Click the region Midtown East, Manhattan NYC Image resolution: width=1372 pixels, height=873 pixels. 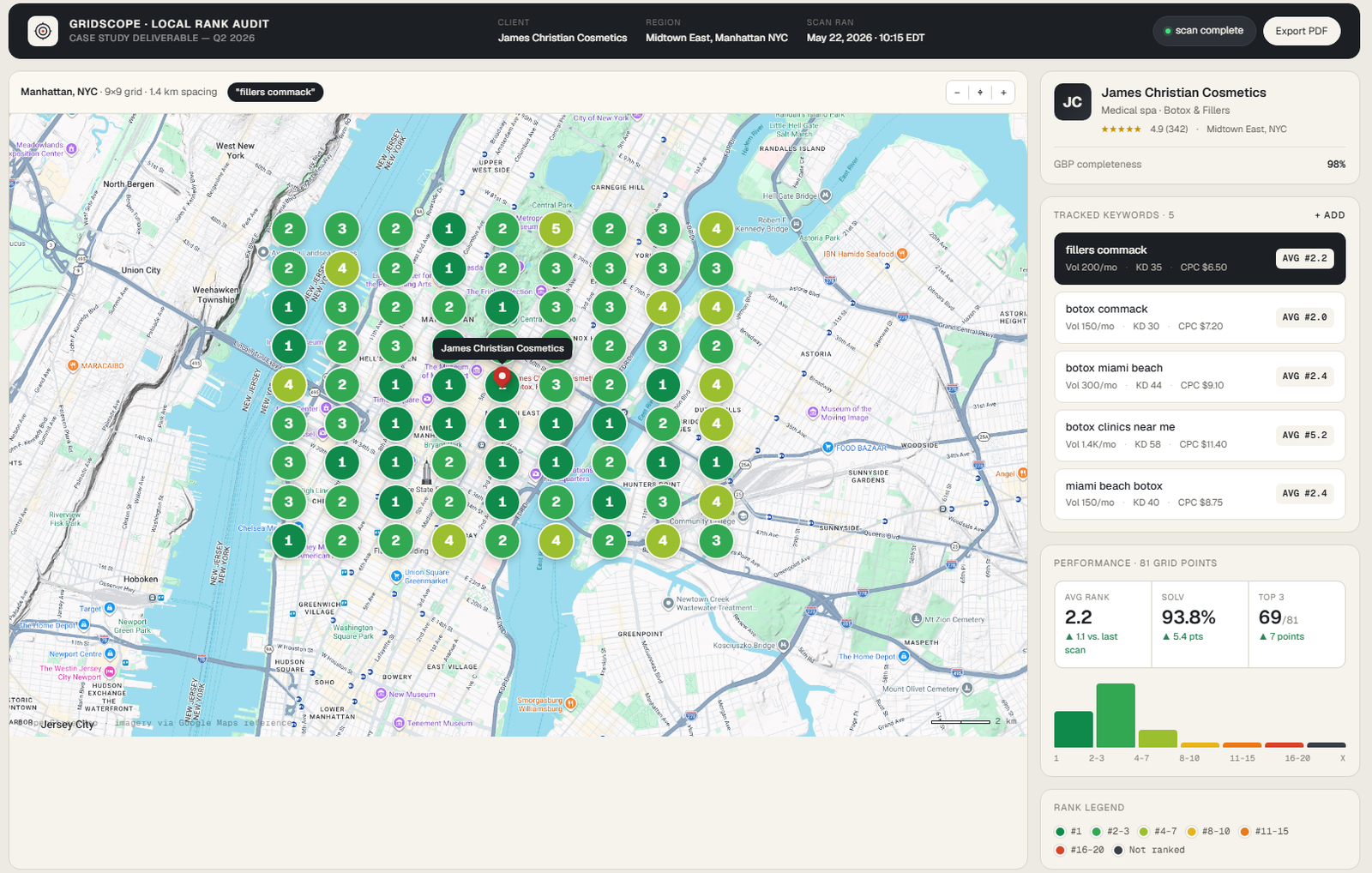[x=717, y=38]
